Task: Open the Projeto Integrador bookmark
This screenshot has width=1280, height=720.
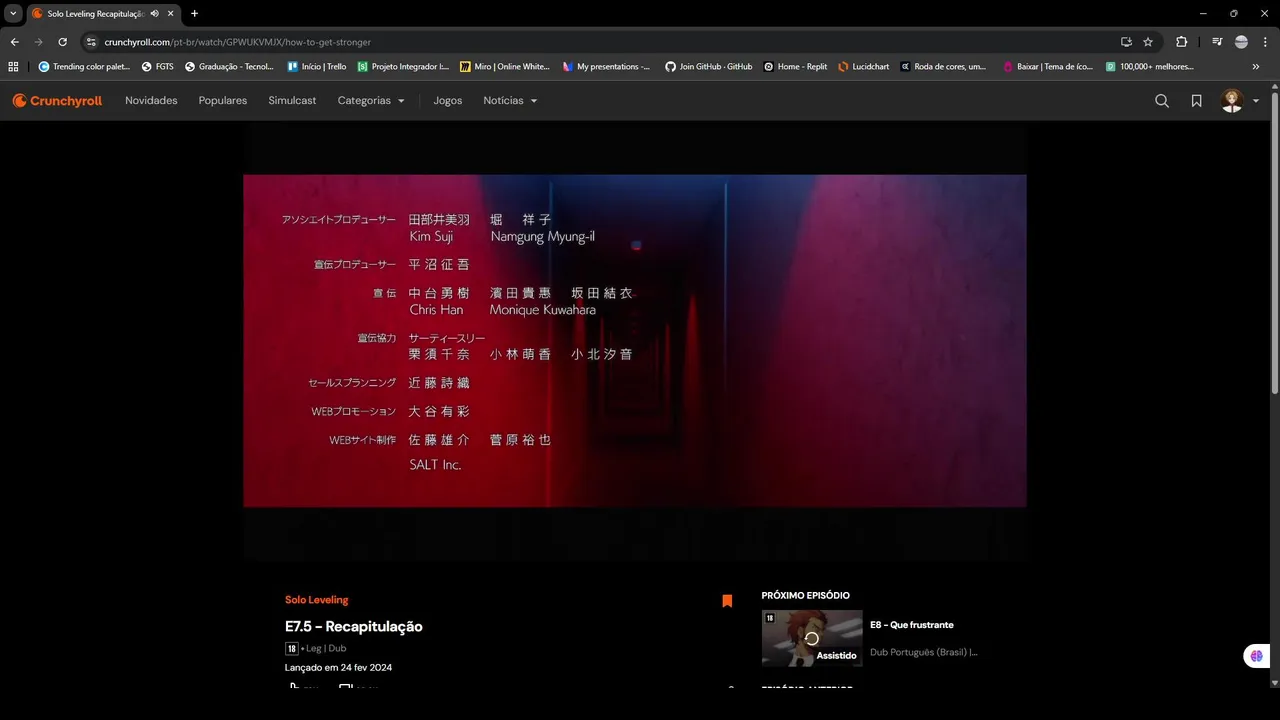Action: pos(403,67)
